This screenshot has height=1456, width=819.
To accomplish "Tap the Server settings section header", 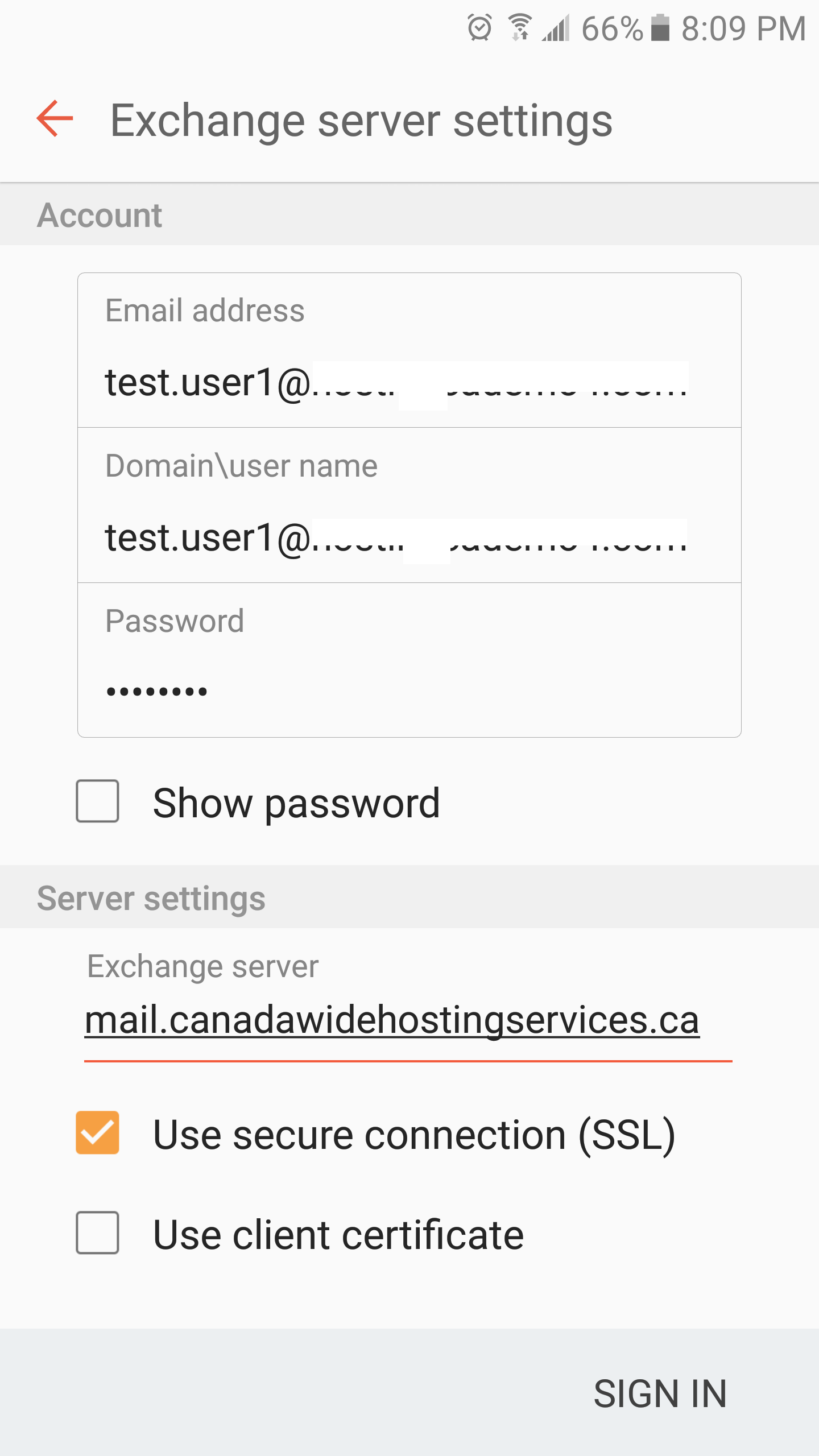I will click(x=151, y=897).
